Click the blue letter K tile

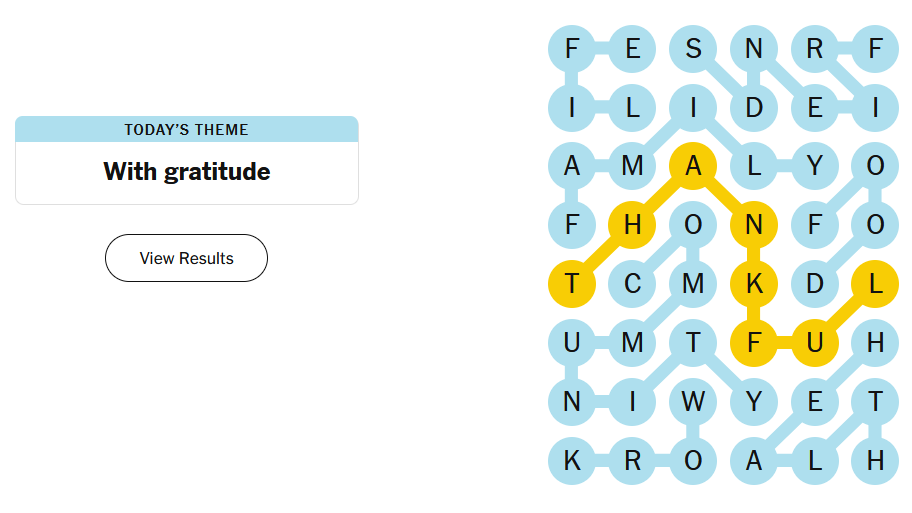(x=572, y=461)
